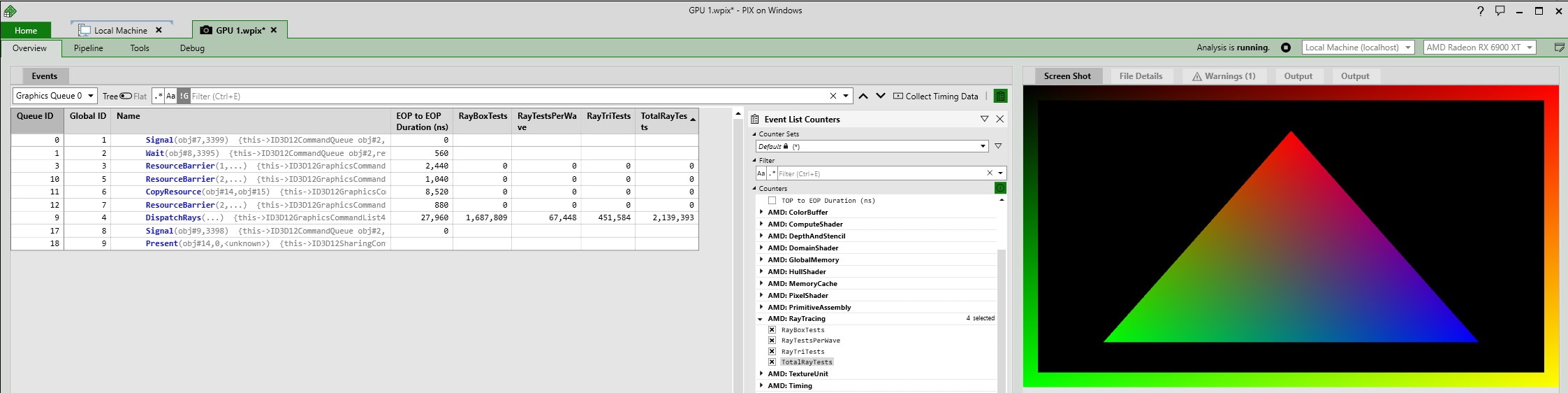The image size is (1568, 393).
Task: Open the layout edit icon at far right
Action: click(x=1559, y=48)
